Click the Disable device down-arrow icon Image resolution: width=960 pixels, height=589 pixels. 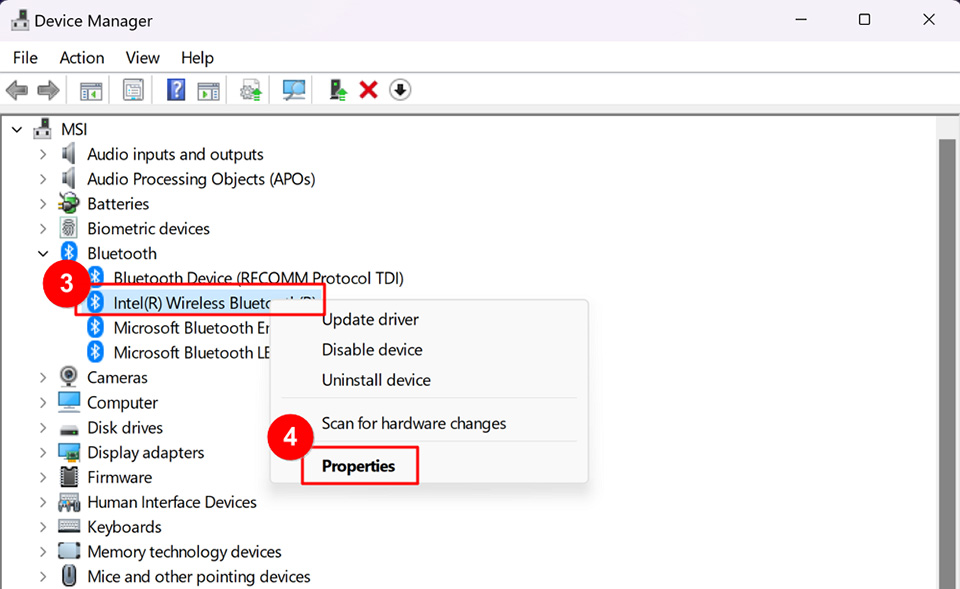[x=400, y=91]
